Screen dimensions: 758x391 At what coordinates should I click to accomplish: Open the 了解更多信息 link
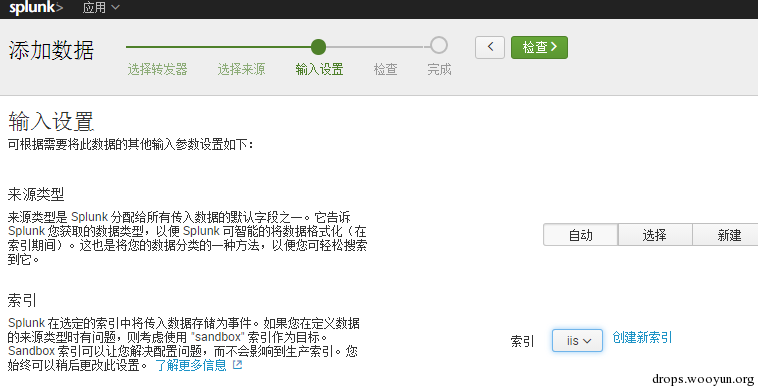[x=190, y=365]
